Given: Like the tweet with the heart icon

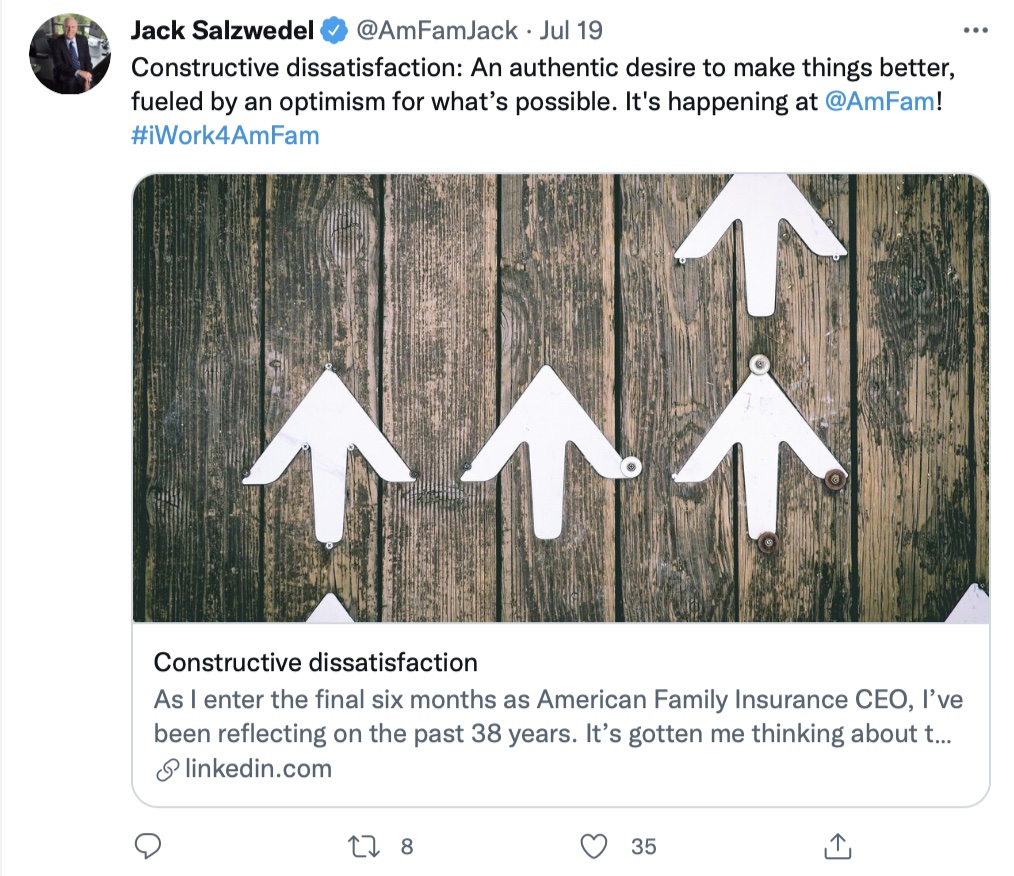Looking at the screenshot, I should tap(595, 846).
